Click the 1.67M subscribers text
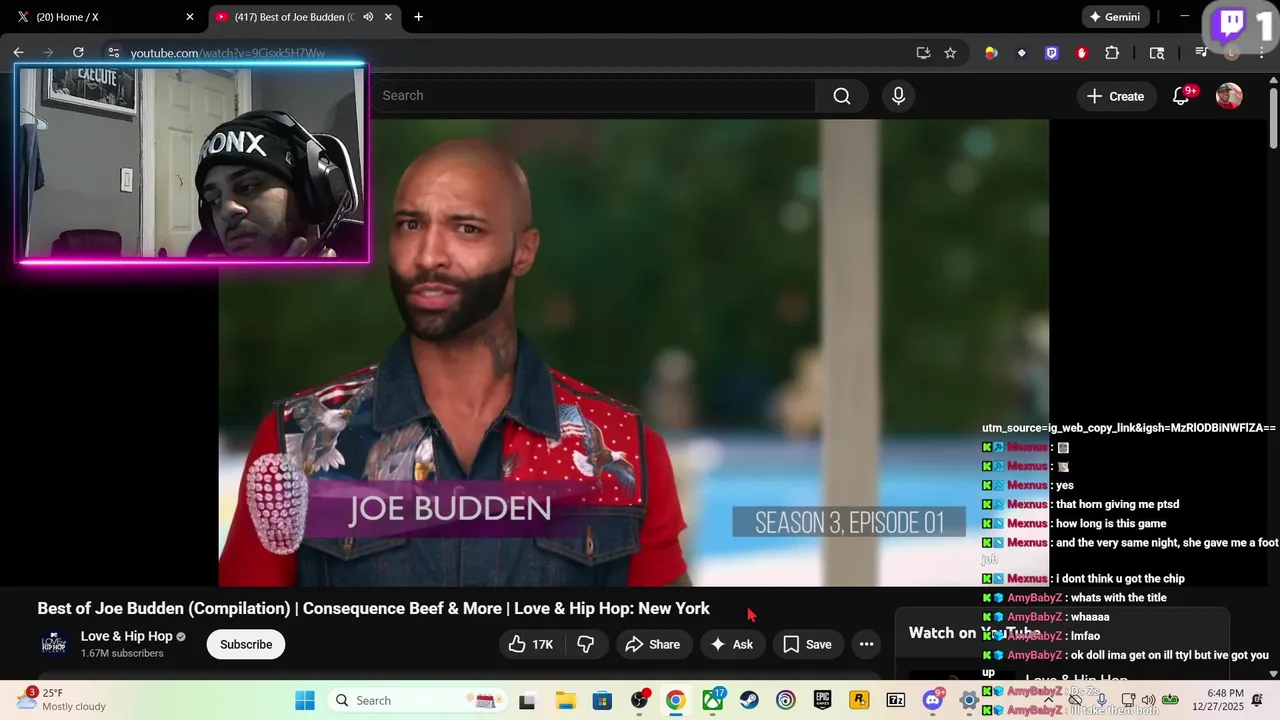The image size is (1280, 720). pyautogui.click(x=122, y=654)
